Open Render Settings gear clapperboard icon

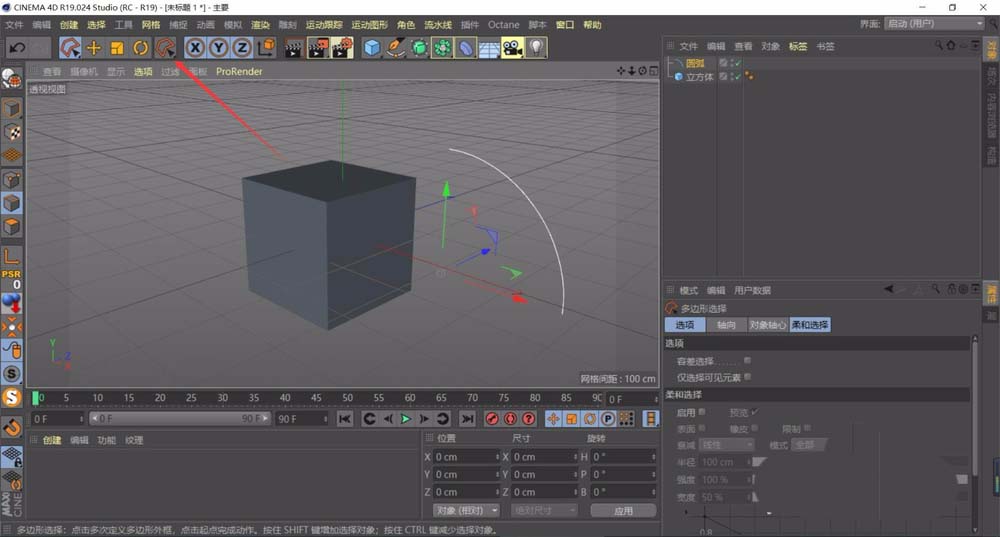(342, 48)
